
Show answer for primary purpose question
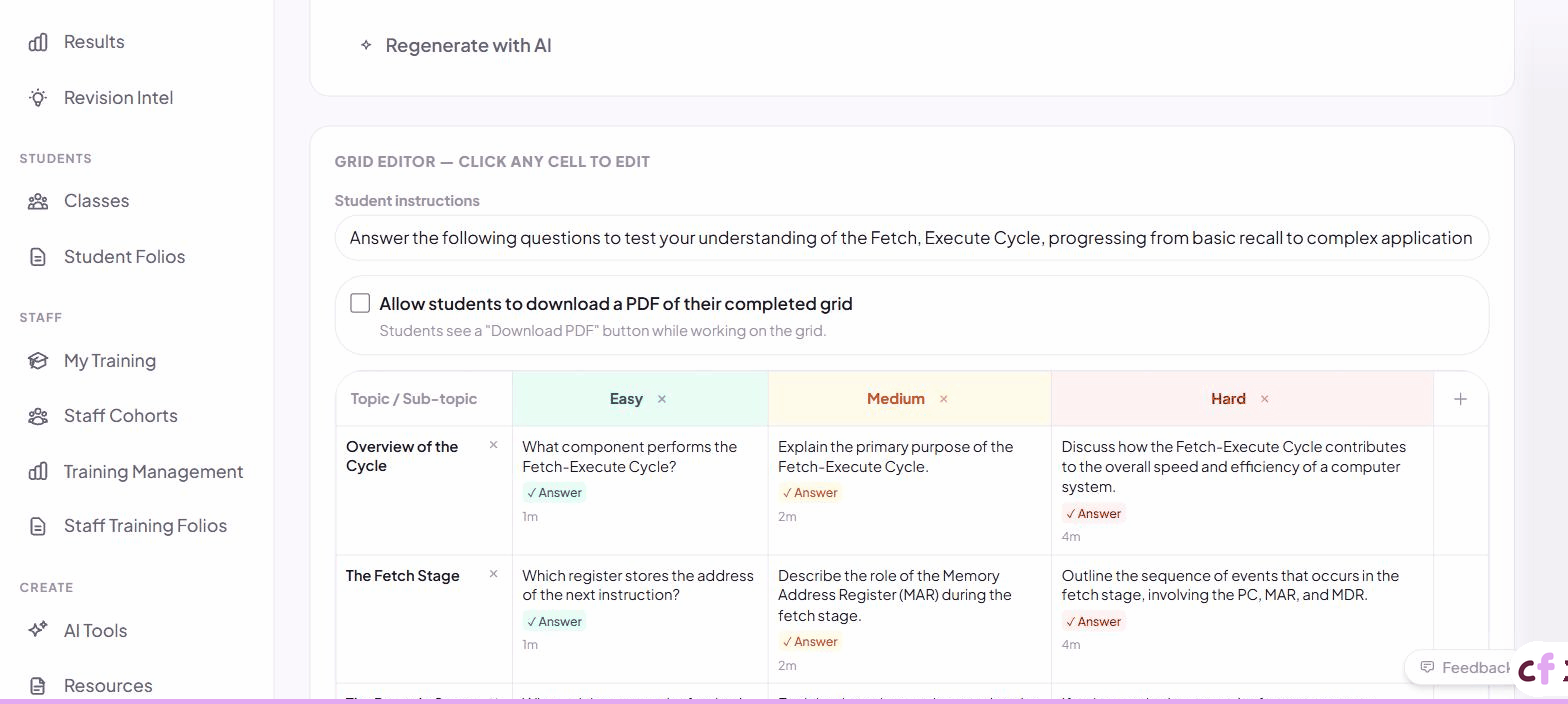click(x=810, y=492)
